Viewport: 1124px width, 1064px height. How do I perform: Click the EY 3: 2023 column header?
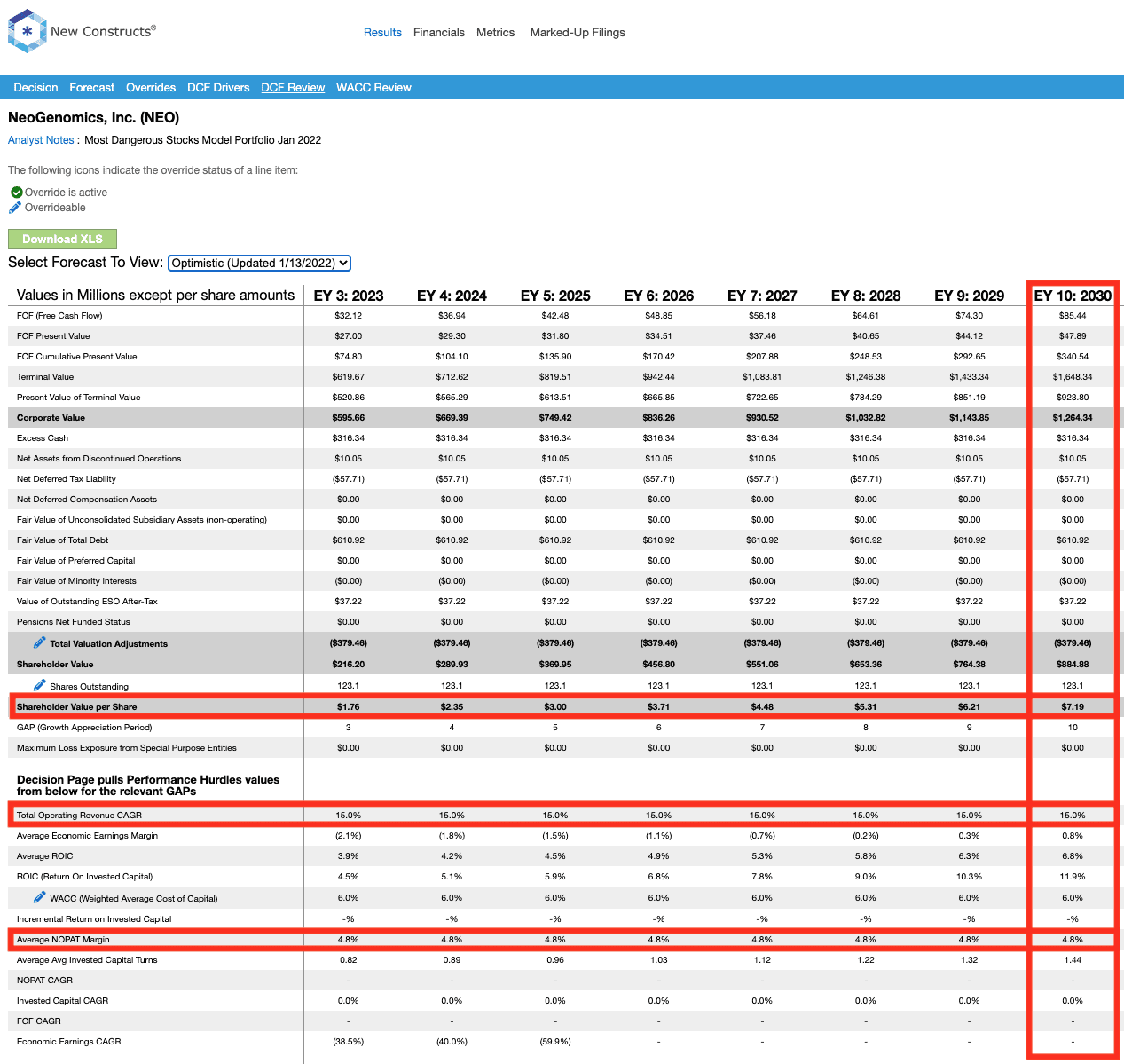point(349,296)
